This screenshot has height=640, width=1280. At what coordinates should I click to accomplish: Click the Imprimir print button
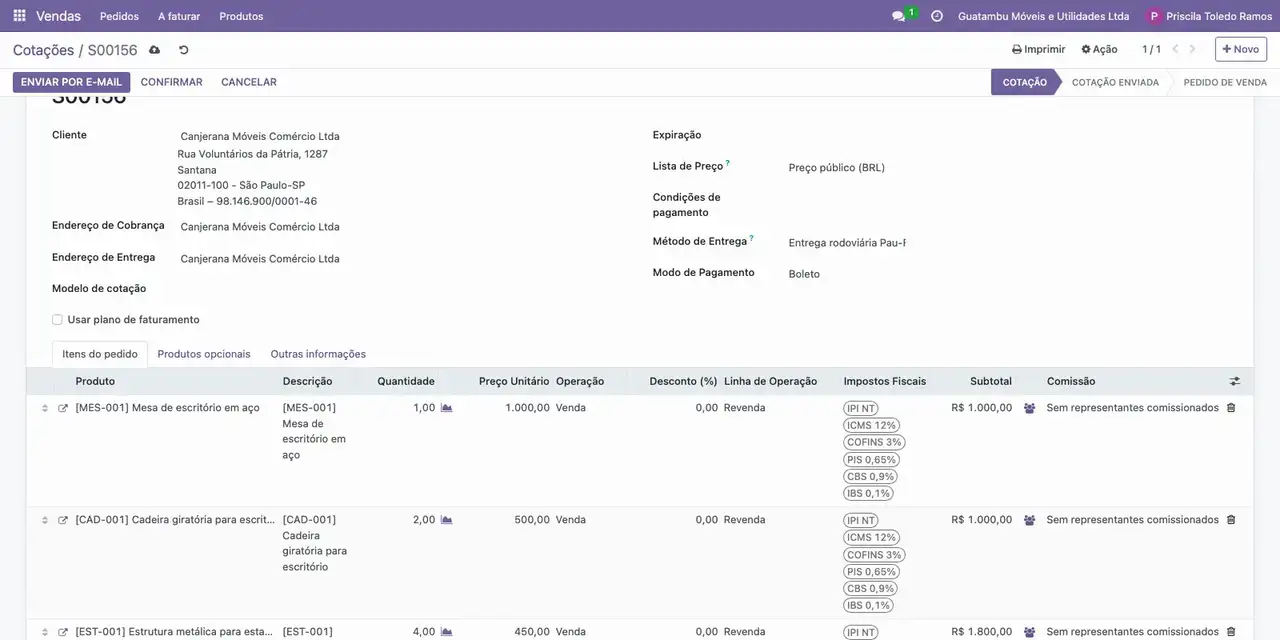[1039, 49]
